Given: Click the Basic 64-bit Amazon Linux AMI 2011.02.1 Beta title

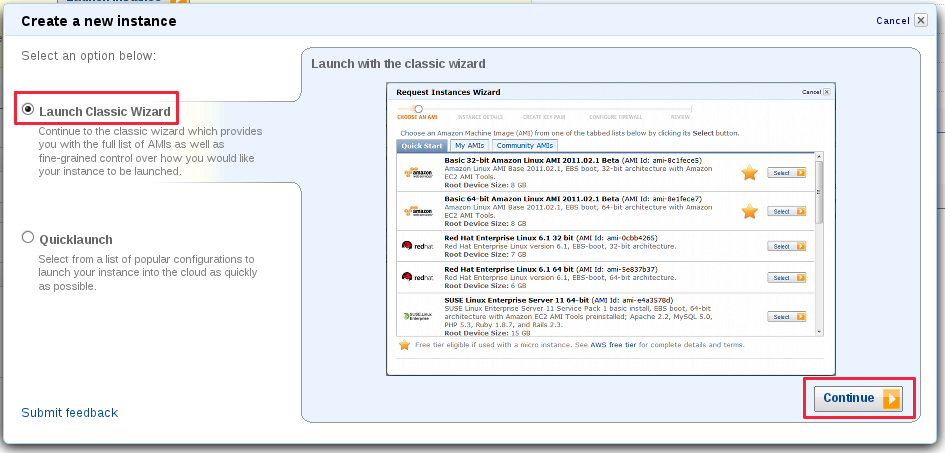Looking at the screenshot, I should 532,199.
